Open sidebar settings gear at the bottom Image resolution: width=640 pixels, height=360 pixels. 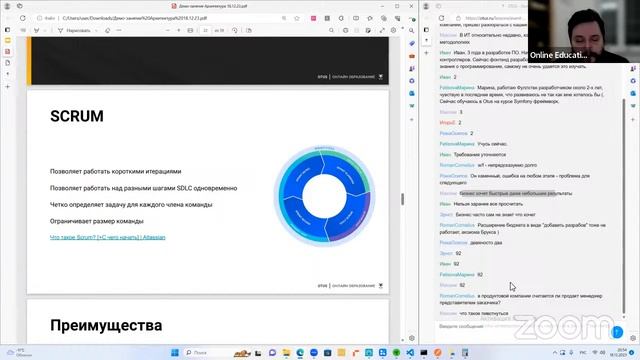pos(412,338)
